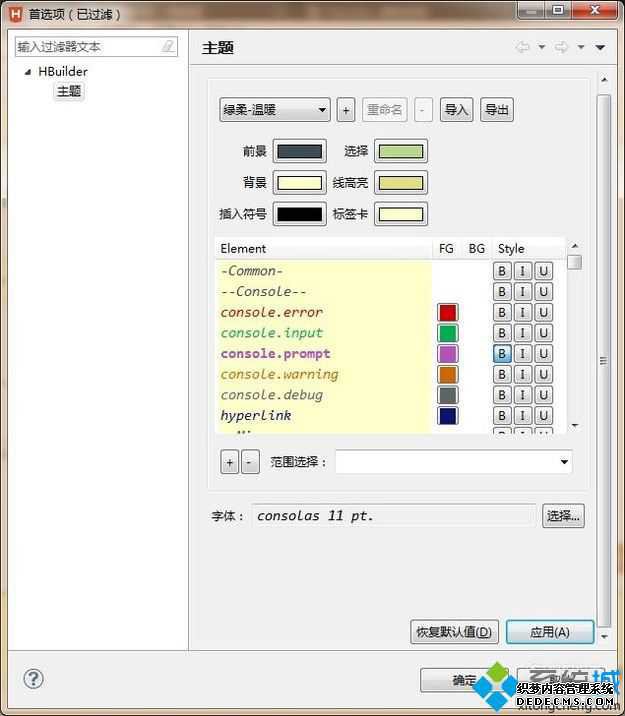
Task: Apply changes with 应用(A)
Action: click(550, 632)
